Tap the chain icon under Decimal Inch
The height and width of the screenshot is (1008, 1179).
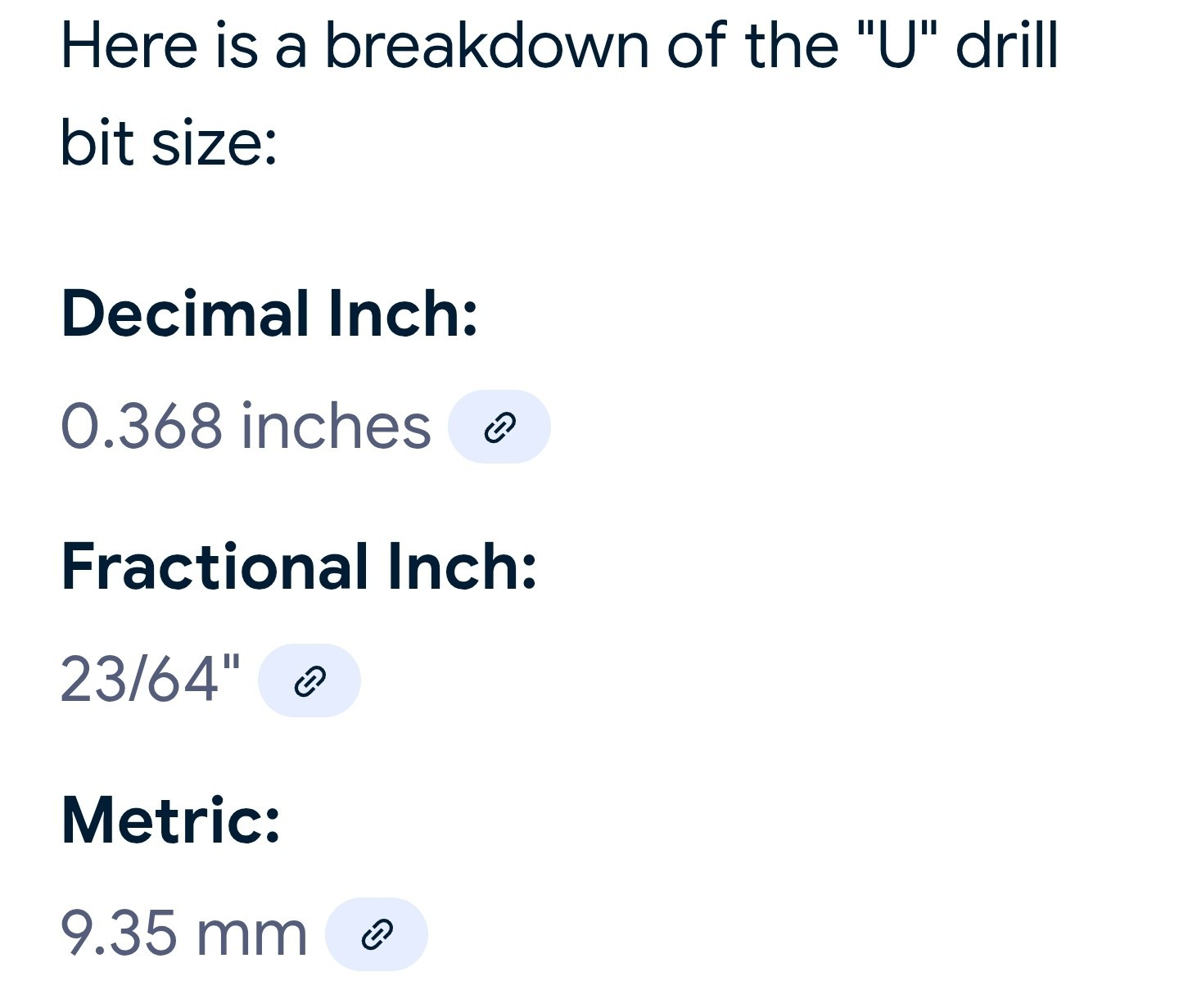click(499, 427)
